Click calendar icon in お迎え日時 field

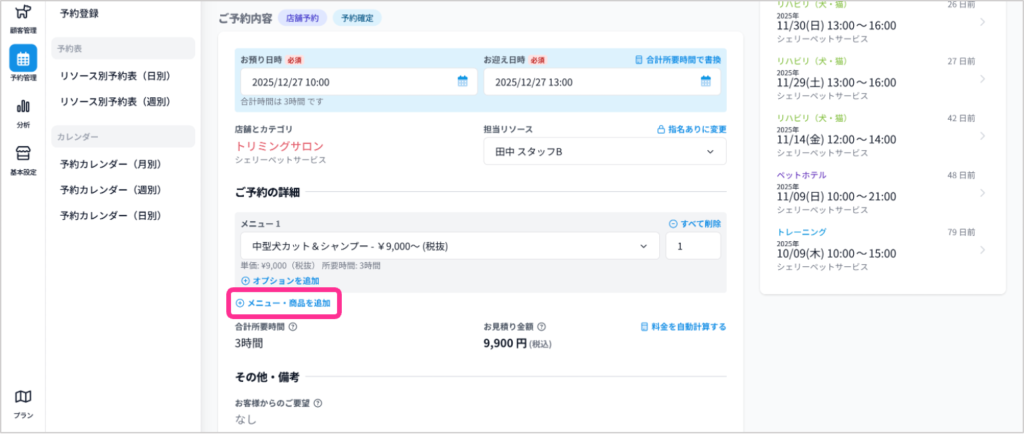(705, 82)
